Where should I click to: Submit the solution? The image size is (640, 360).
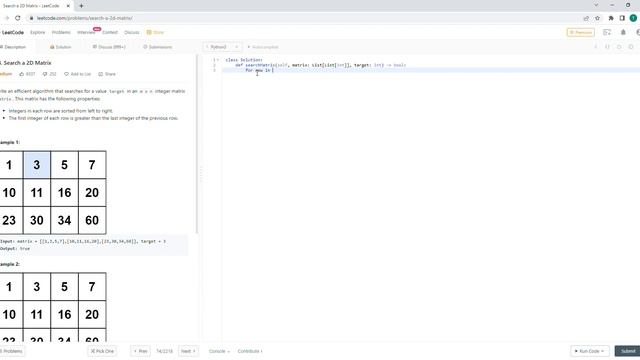click(x=628, y=351)
